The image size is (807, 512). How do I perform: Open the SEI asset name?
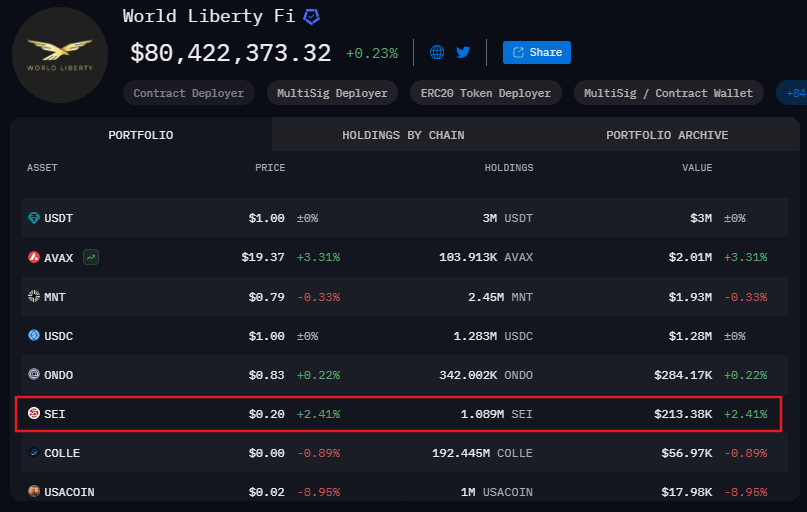pyautogui.click(x=55, y=414)
